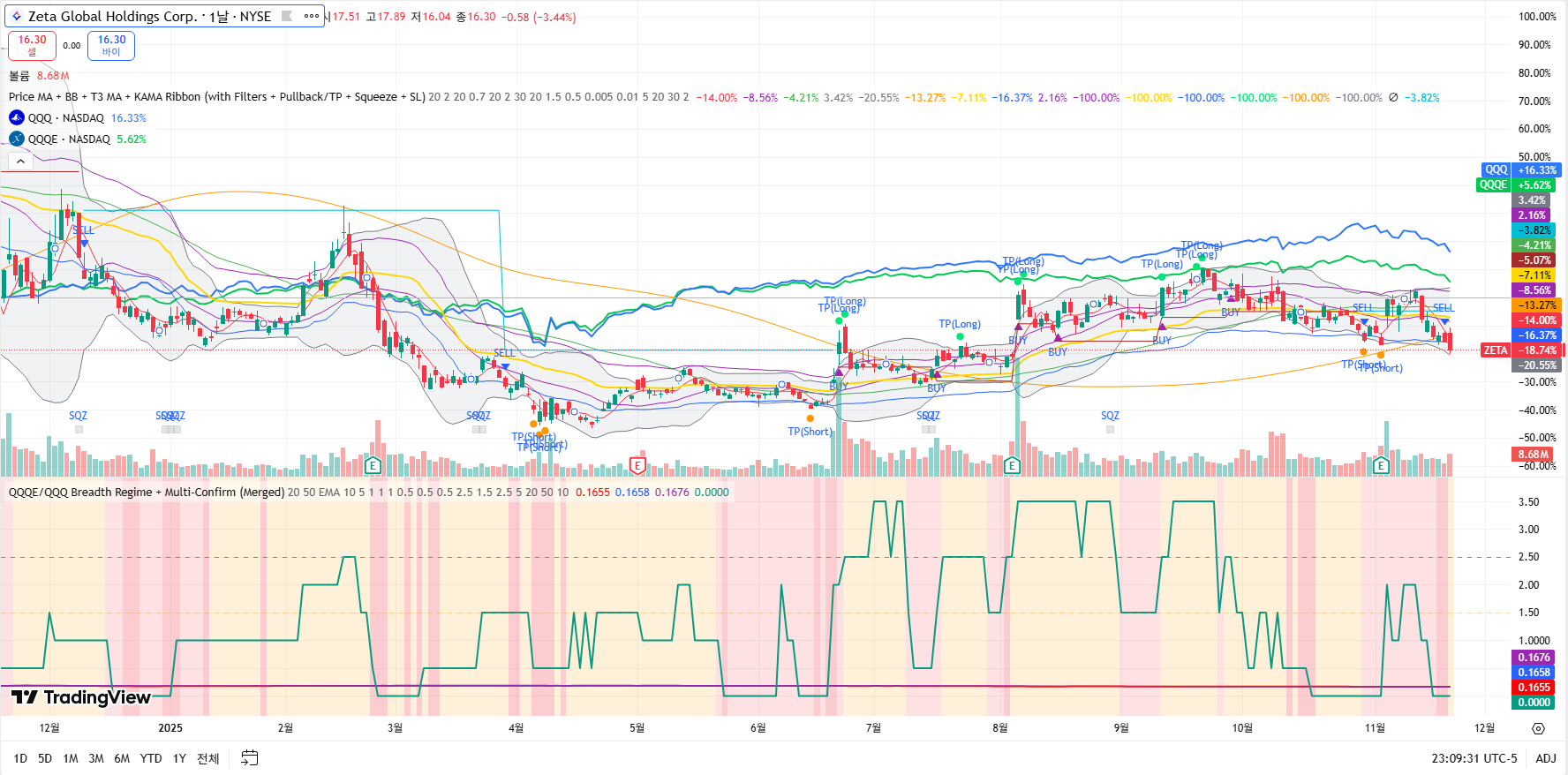The width and height of the screenshot is (1568, 775).
Task: Click the flag icon next to NYSE
Action: point(287,16)
